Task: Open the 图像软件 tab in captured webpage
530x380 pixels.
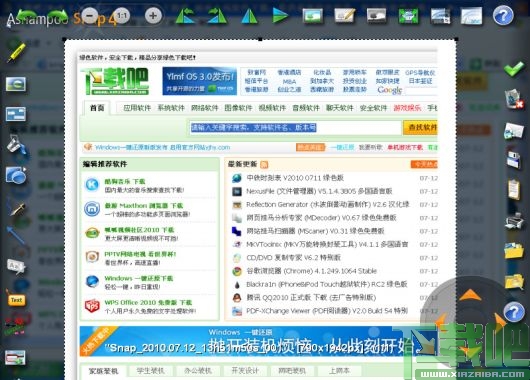Action: 238,108
